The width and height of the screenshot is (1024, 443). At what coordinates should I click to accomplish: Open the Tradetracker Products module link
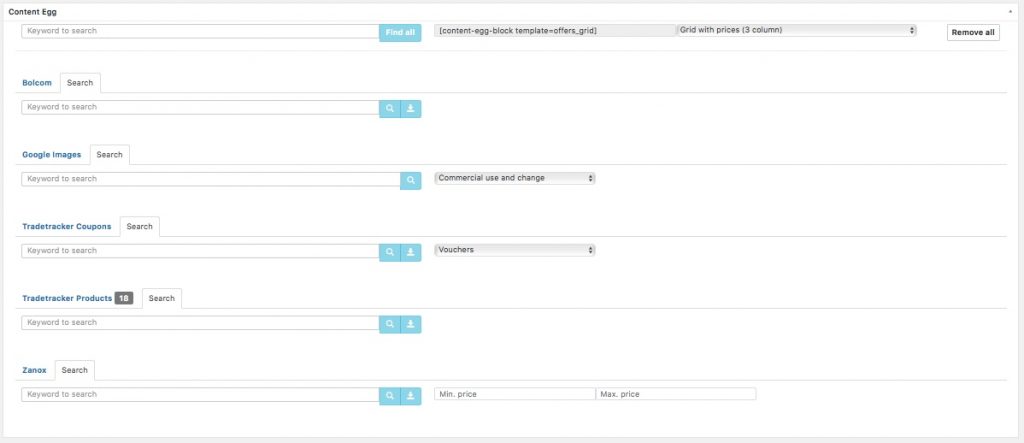pyautogui.click(x=67, y=299)
